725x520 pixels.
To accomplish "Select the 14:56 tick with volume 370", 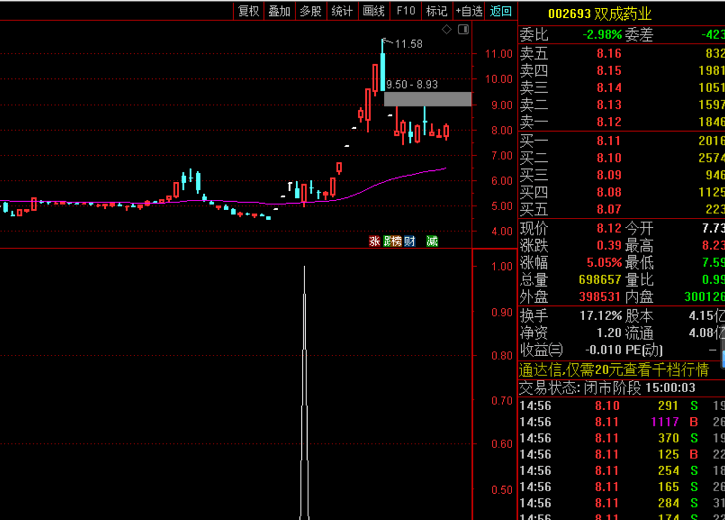I will point(621,438).
